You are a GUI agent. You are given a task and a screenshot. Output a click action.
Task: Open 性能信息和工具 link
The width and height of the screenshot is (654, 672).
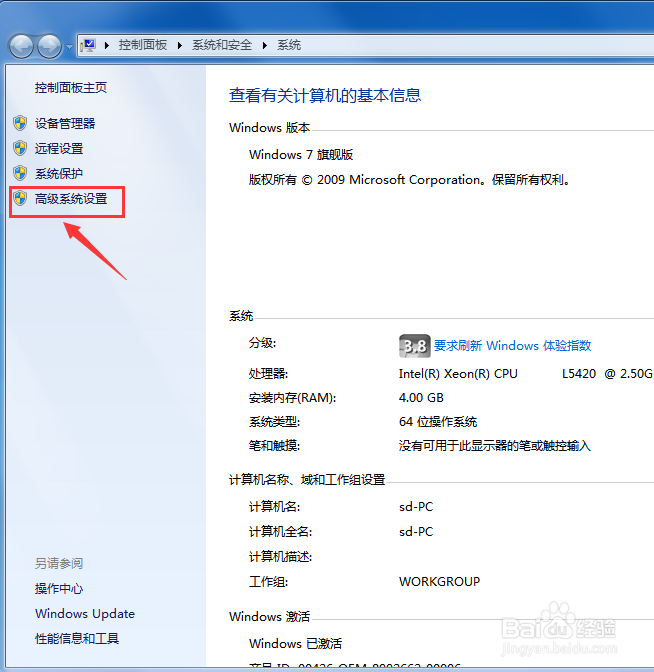tap(77, 638)
